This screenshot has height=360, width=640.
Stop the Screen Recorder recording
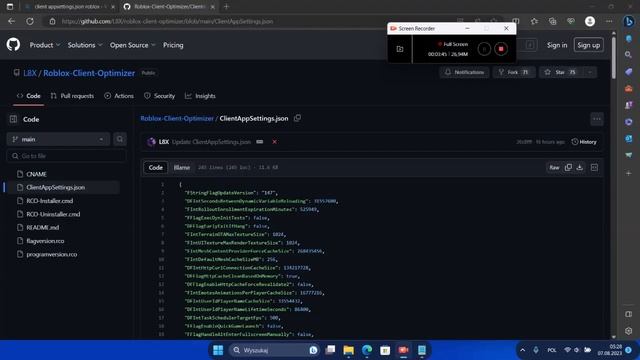coord(501,49)
